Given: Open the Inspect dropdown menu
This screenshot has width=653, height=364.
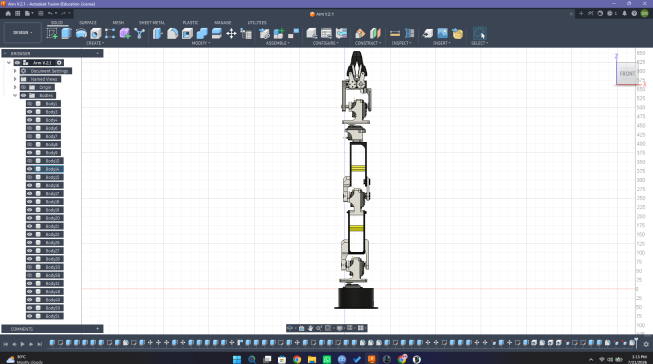Looking at the screenshot, I should (x=401, y=43).
